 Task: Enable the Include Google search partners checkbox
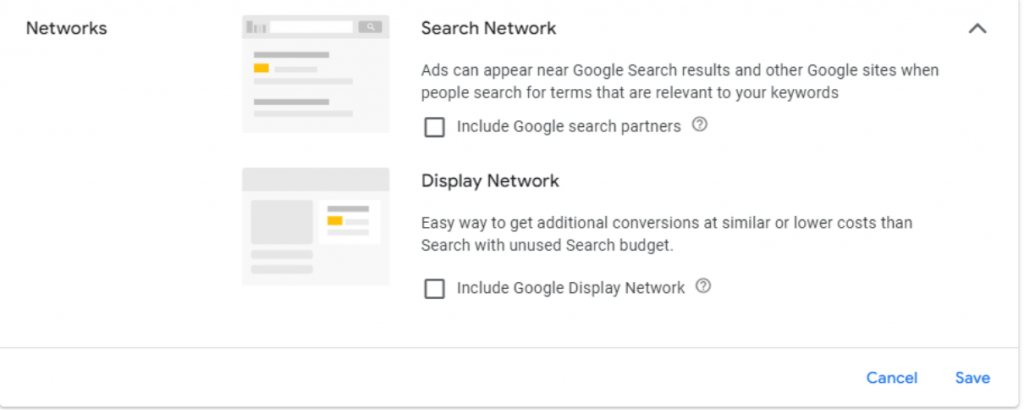pyautogui.click(x=434, y=127)
